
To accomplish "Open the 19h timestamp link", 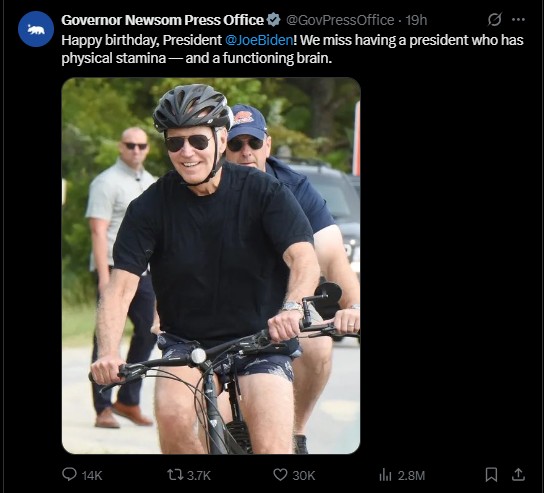I will point(416,20).
